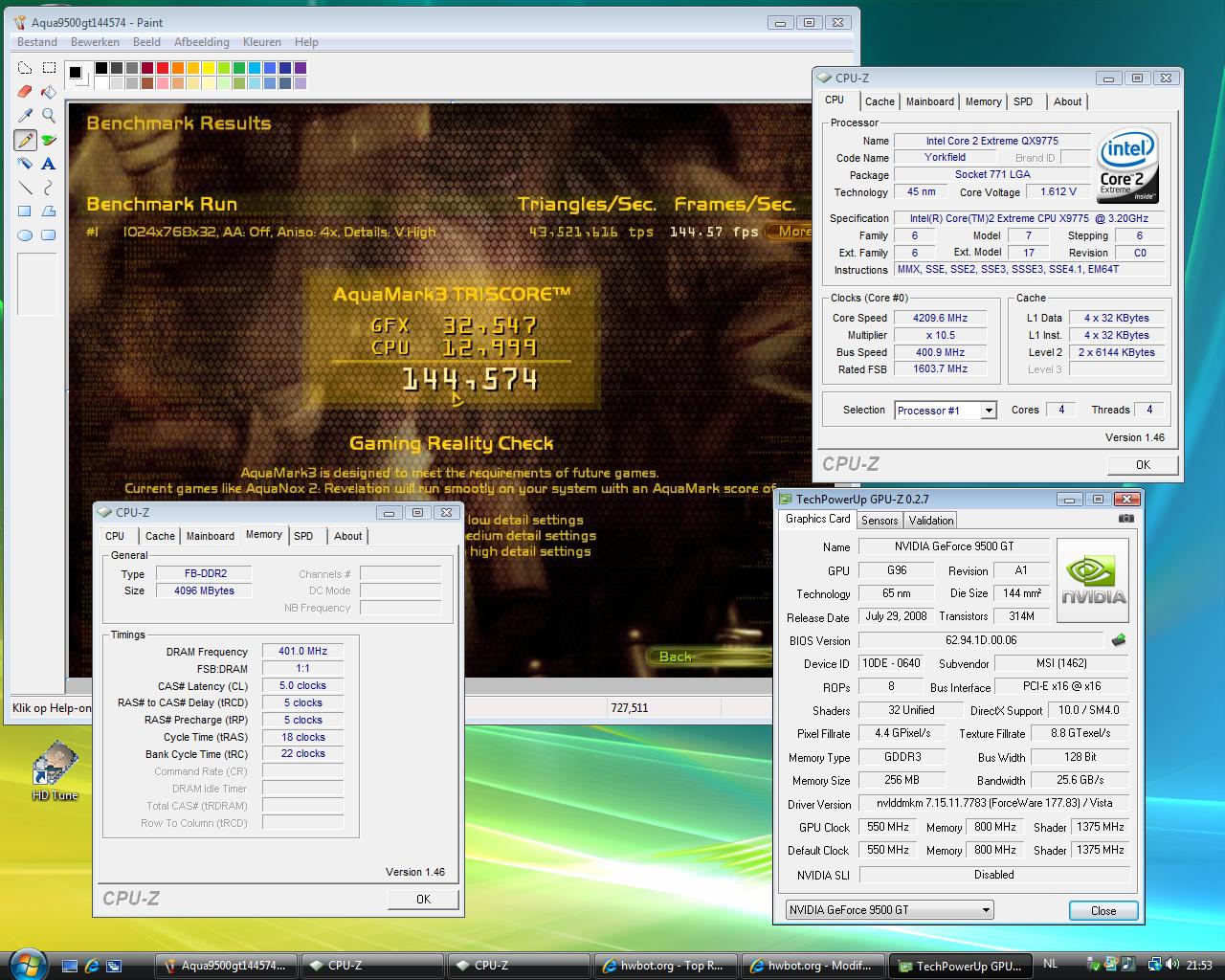Open the Kleuren menu in Paint
1225x980 pixels.
click(x=262, y=42)
